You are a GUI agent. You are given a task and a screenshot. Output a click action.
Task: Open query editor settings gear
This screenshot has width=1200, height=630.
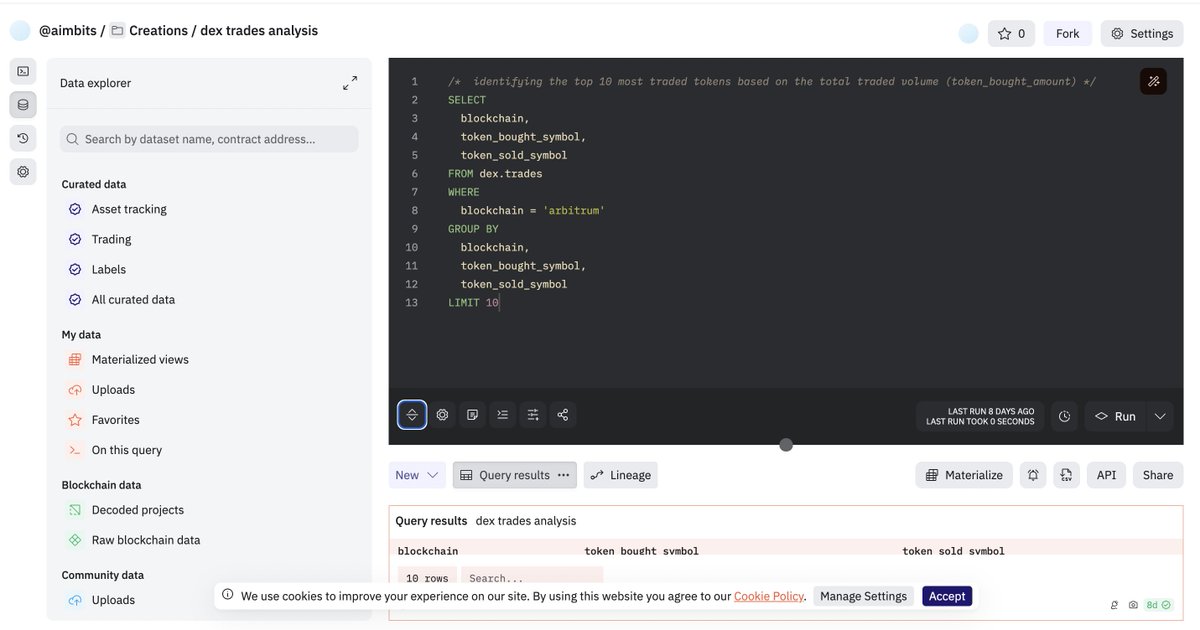click(x=442, y=415)
